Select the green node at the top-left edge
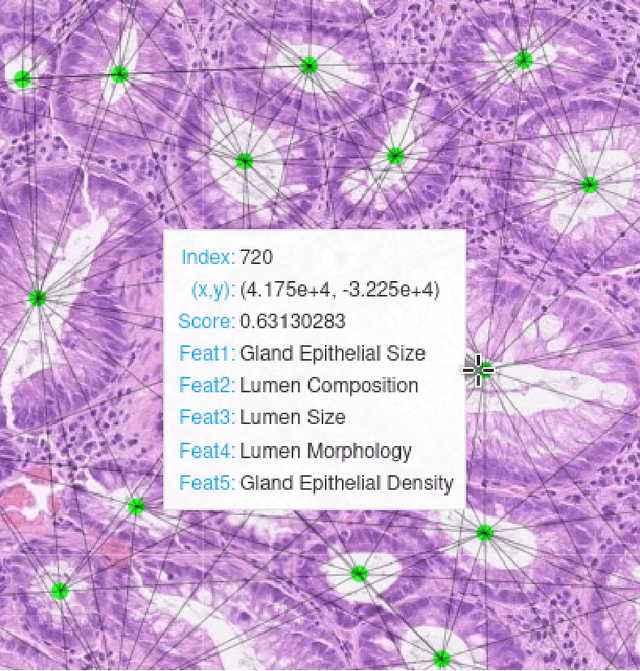 [x=22, y=78]
